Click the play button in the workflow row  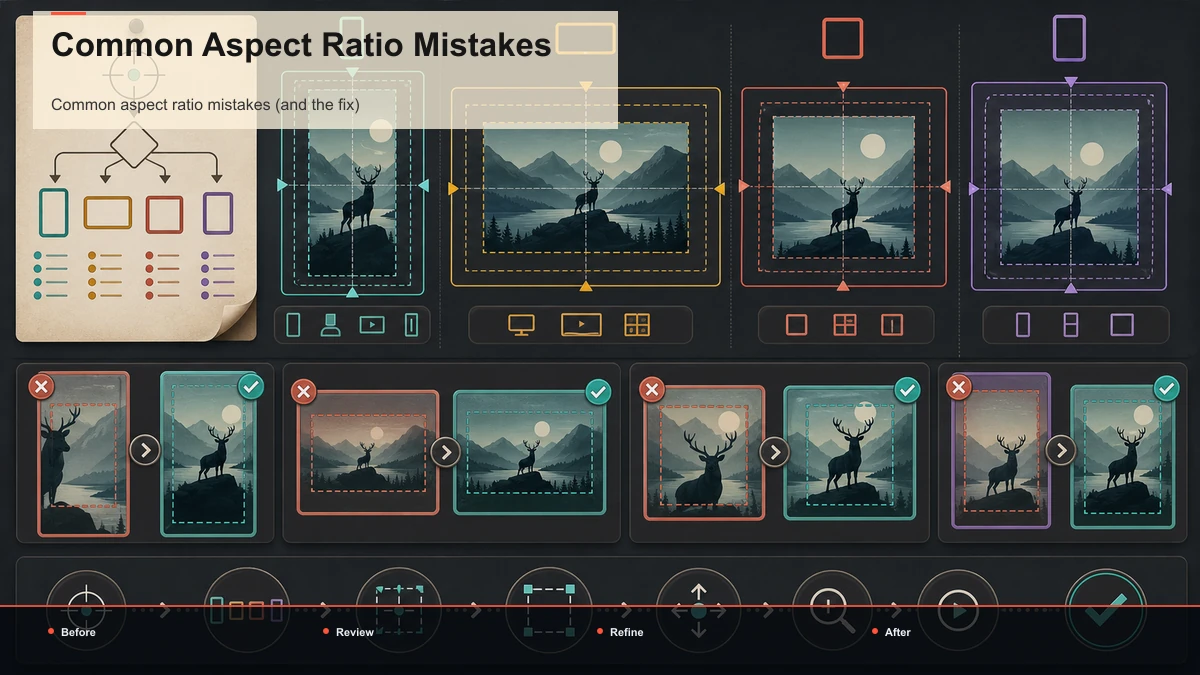[958, 610]
